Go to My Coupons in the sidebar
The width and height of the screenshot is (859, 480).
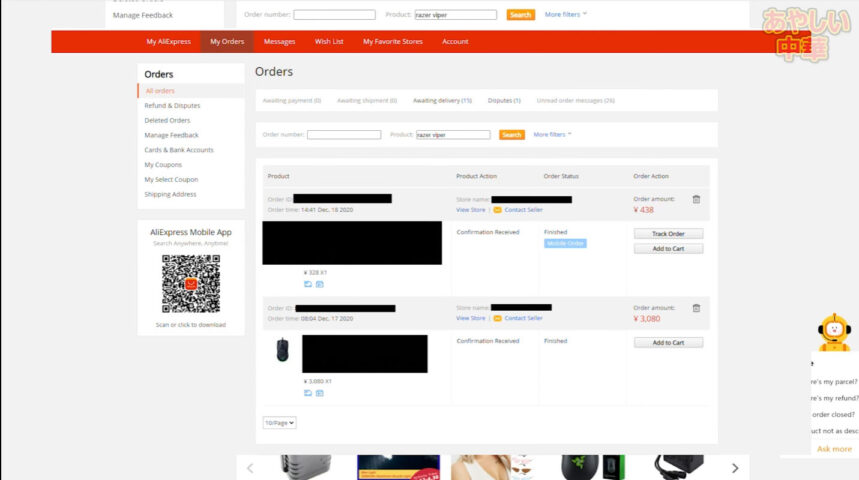click(x=163, y=164)
